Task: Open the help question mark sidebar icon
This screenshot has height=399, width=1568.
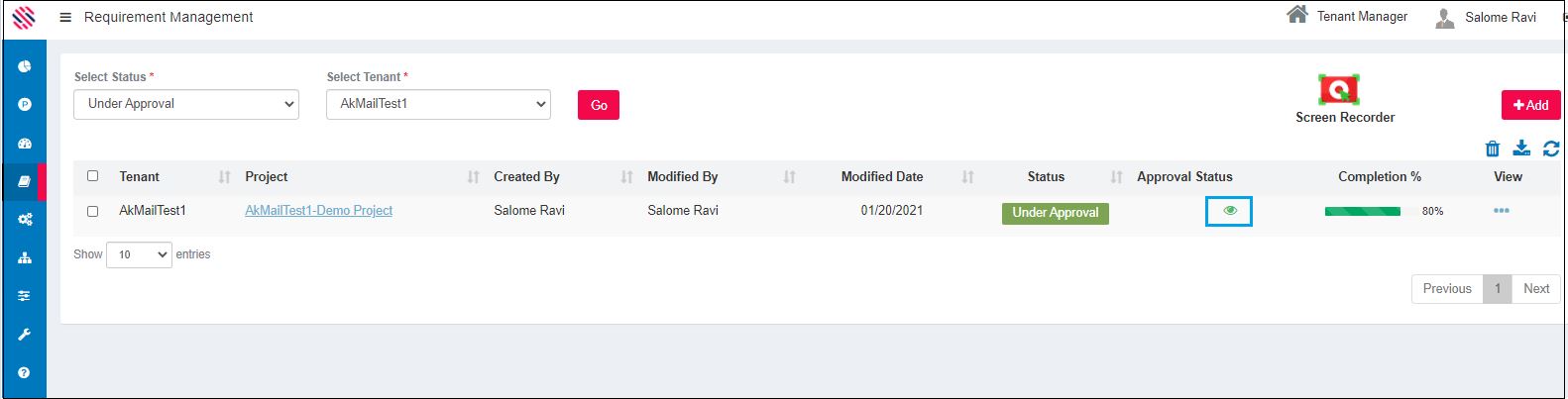Action: coord(24,373)
